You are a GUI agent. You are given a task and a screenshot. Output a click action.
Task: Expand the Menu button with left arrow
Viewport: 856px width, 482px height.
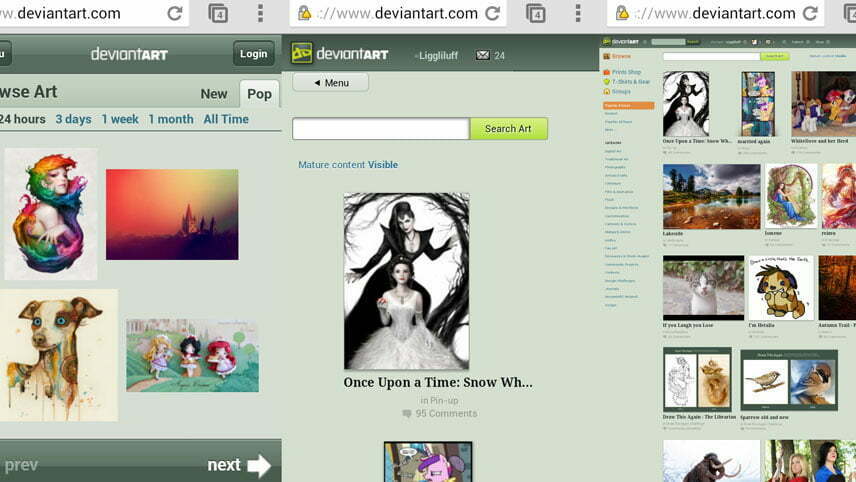pyautogui.click(x=331, y=83)
